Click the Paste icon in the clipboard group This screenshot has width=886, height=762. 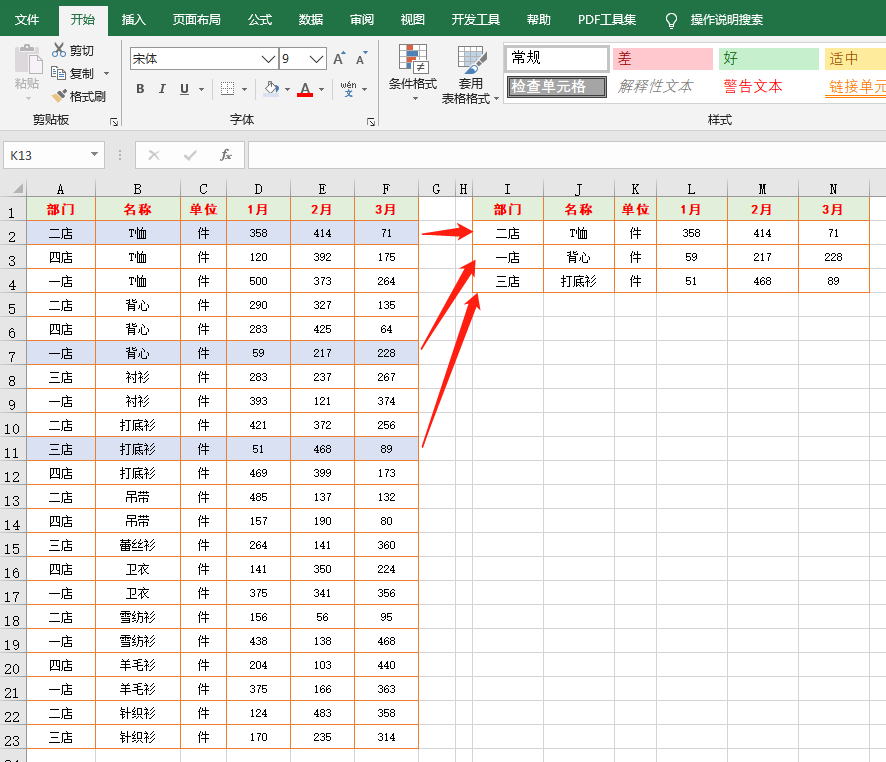pos(27,60)
